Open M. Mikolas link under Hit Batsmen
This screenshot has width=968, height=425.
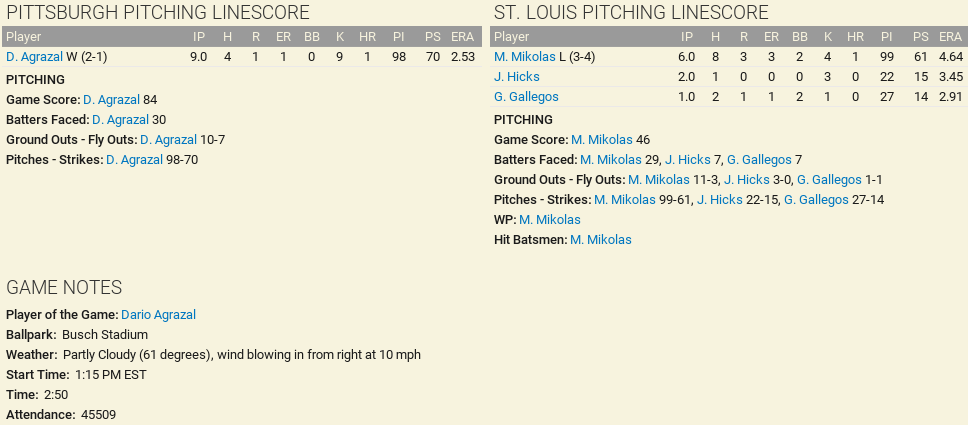[601, 240]
